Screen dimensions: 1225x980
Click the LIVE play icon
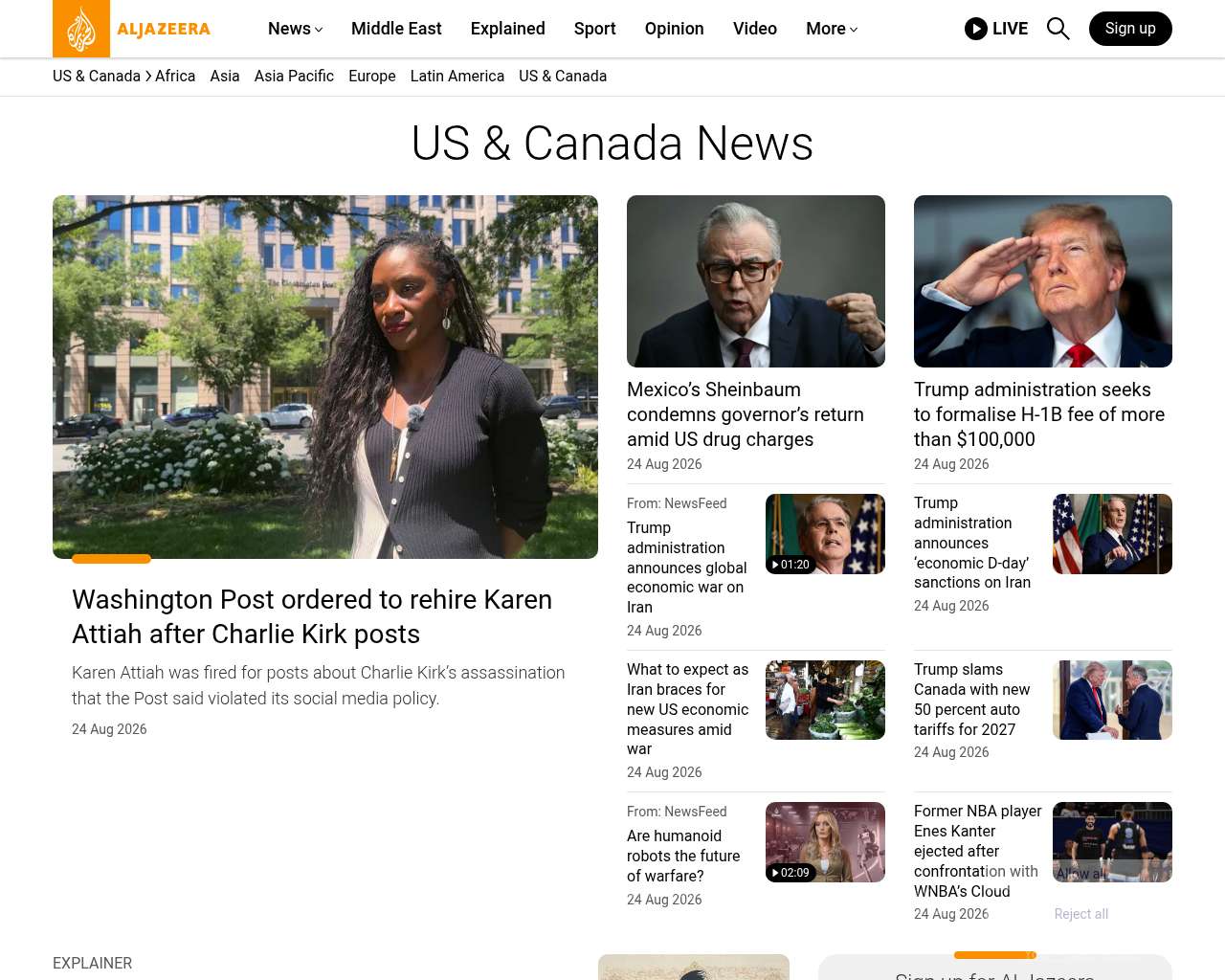click(976, 29)
